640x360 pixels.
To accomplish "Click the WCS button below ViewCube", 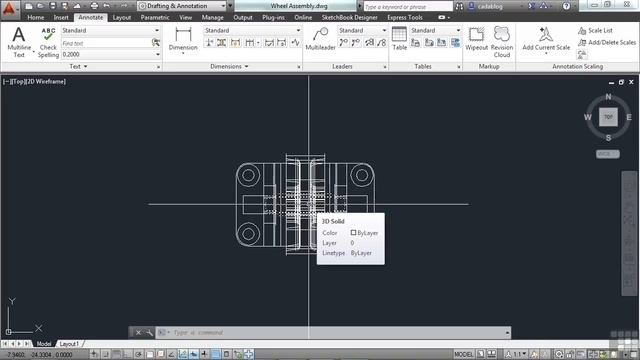I will click(x=607, y=154).
